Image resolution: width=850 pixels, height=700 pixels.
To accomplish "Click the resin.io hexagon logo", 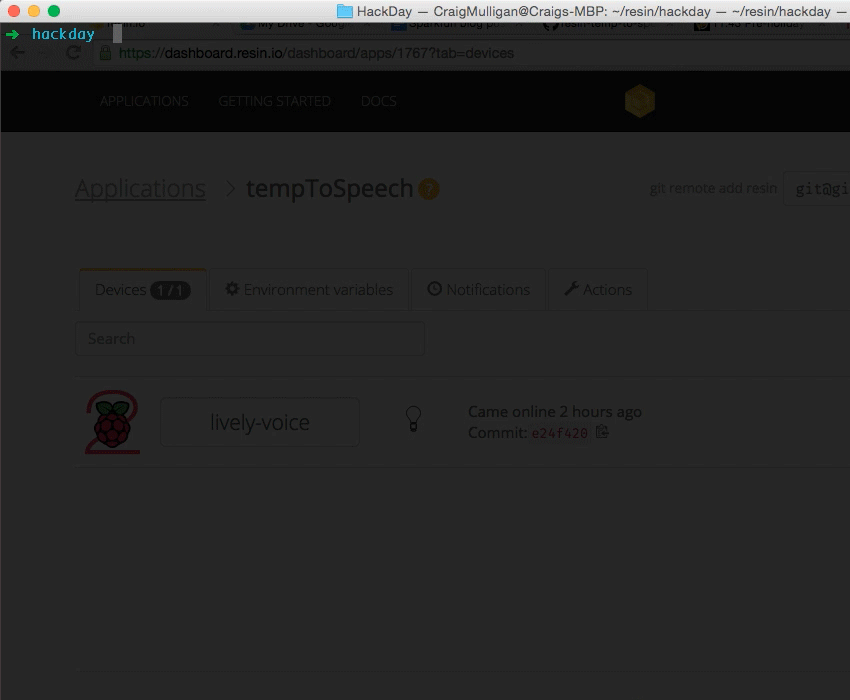I will click(640, 101).
